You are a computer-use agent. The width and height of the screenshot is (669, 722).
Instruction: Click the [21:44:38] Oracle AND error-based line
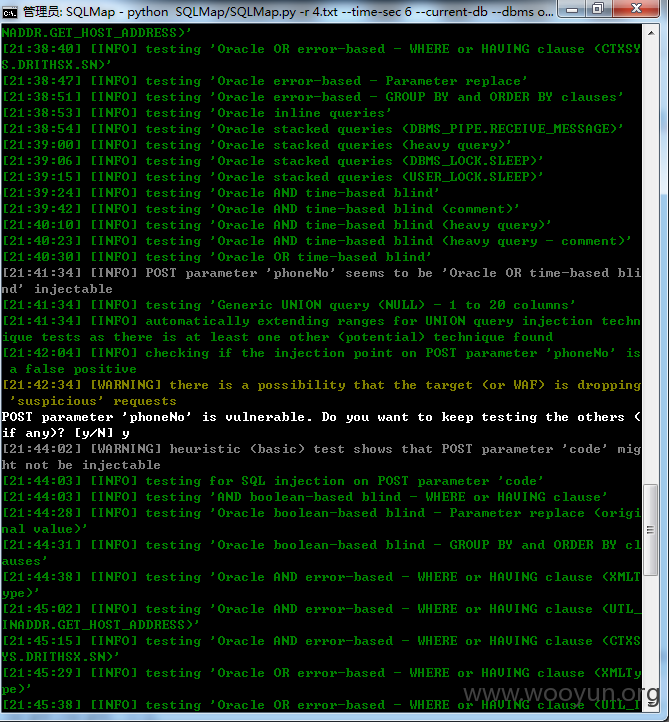321,585
